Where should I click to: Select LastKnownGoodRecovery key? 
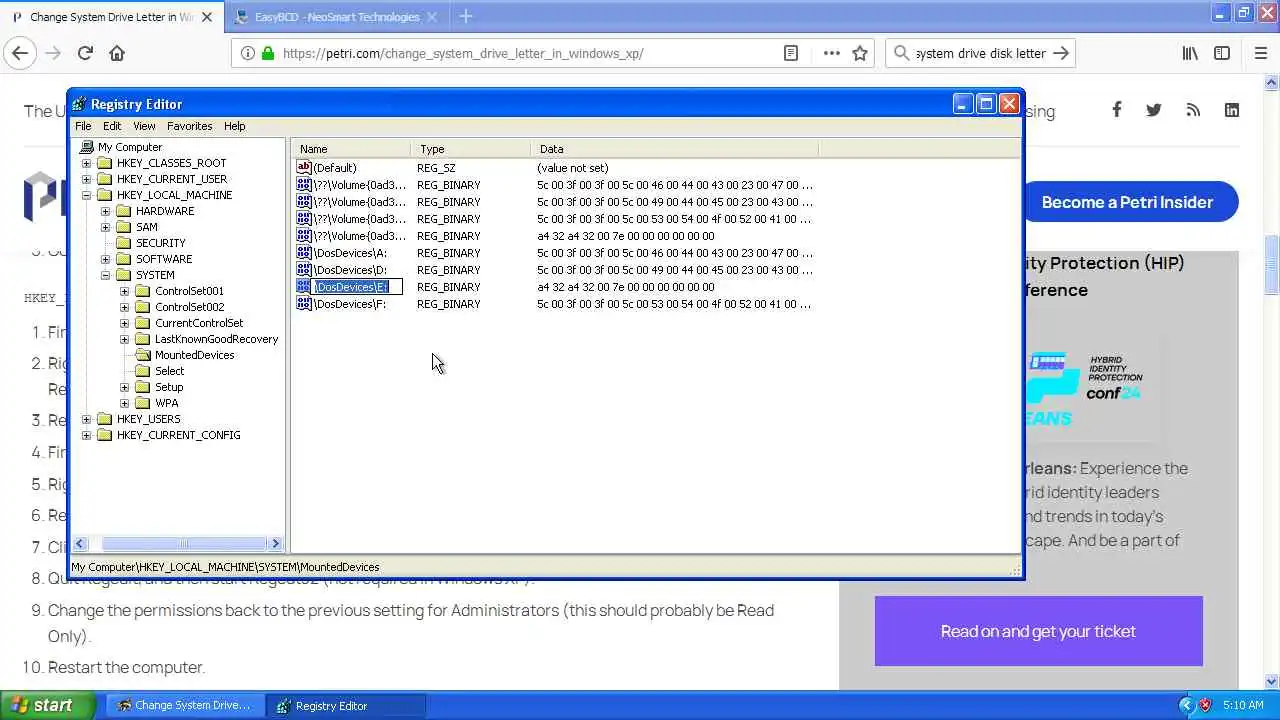[216, 339]
